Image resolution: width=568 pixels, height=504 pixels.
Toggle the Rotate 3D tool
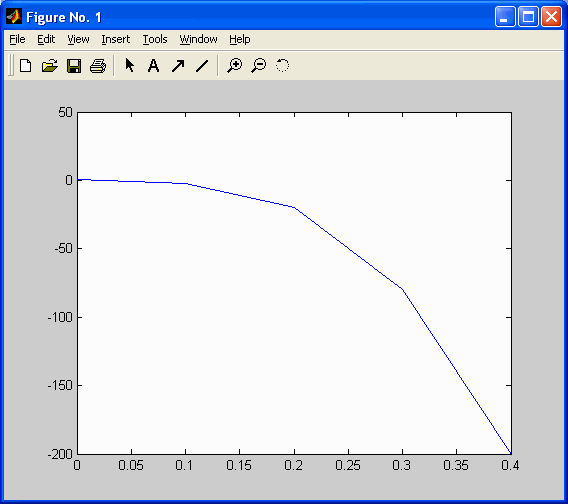point(283,66)
